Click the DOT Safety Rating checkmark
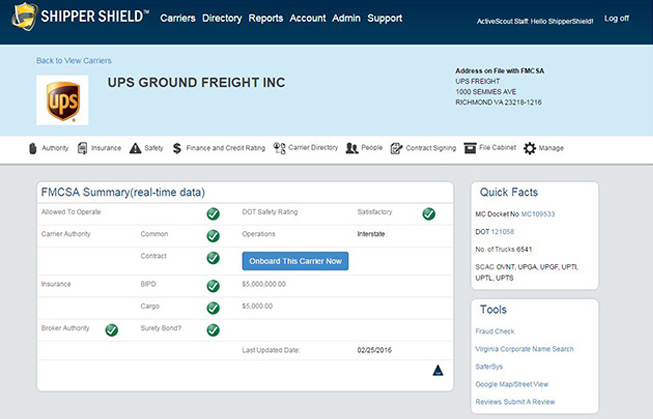 [428, 213]
